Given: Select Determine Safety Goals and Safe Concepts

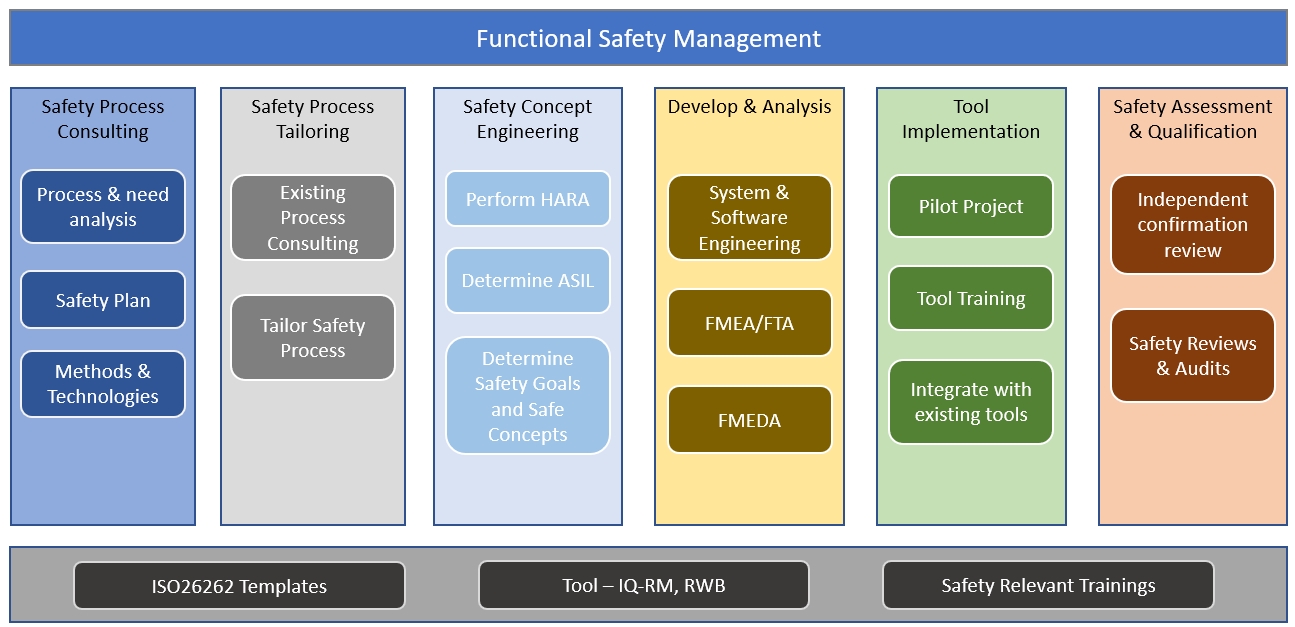Looking at the screenshot, I should [x=528, y=396].
